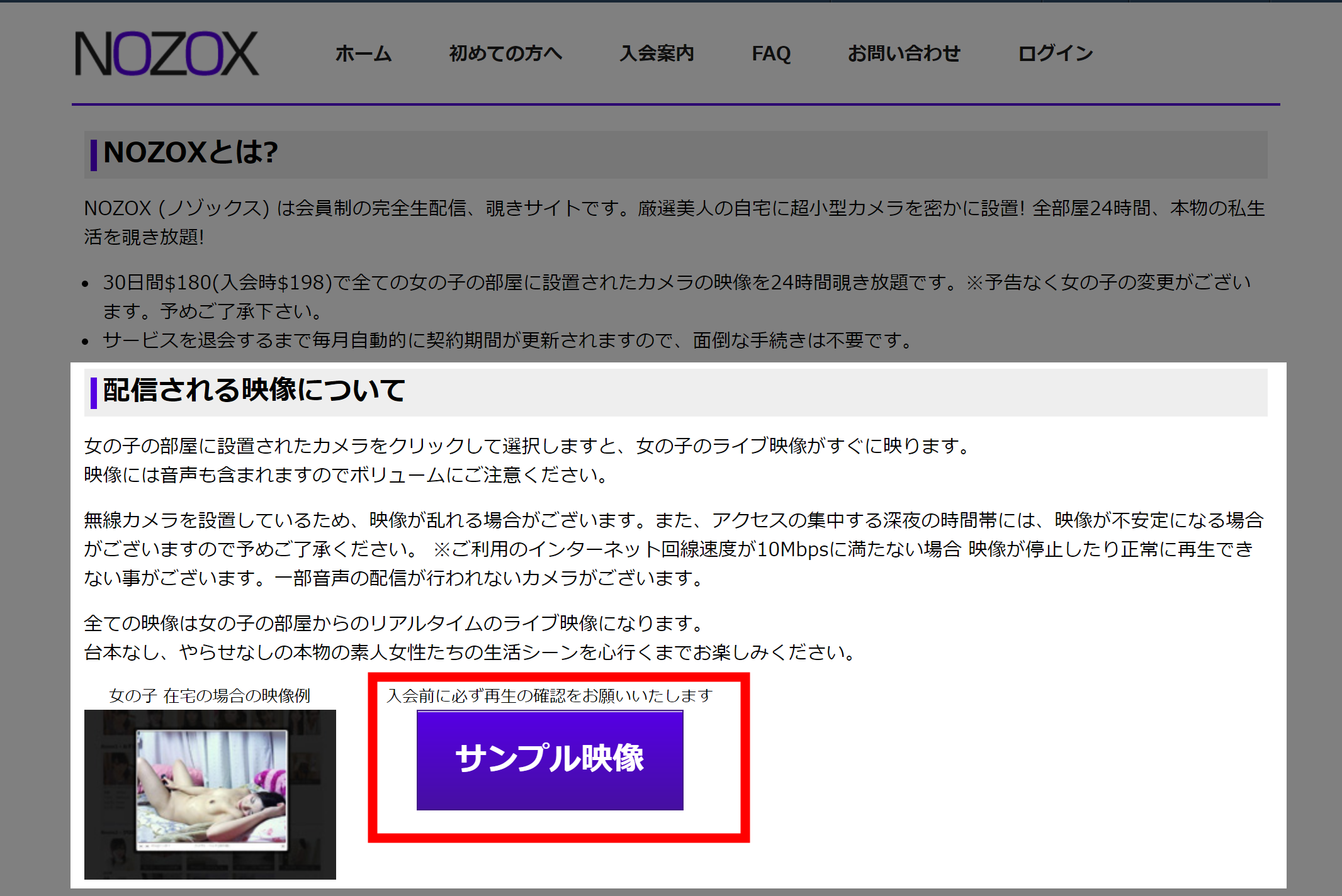
Task: Open the ホーム navigation link
Action: pos(363,54)
